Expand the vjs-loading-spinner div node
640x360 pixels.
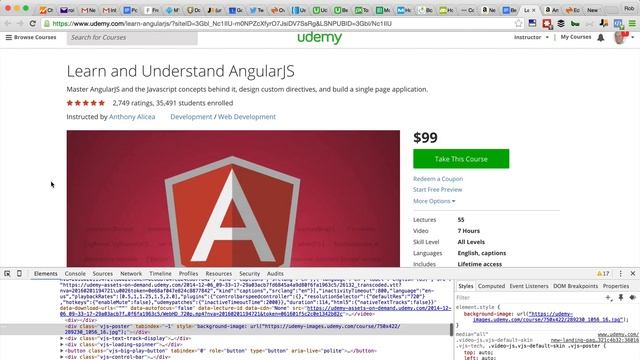click(x=62, y=344)
